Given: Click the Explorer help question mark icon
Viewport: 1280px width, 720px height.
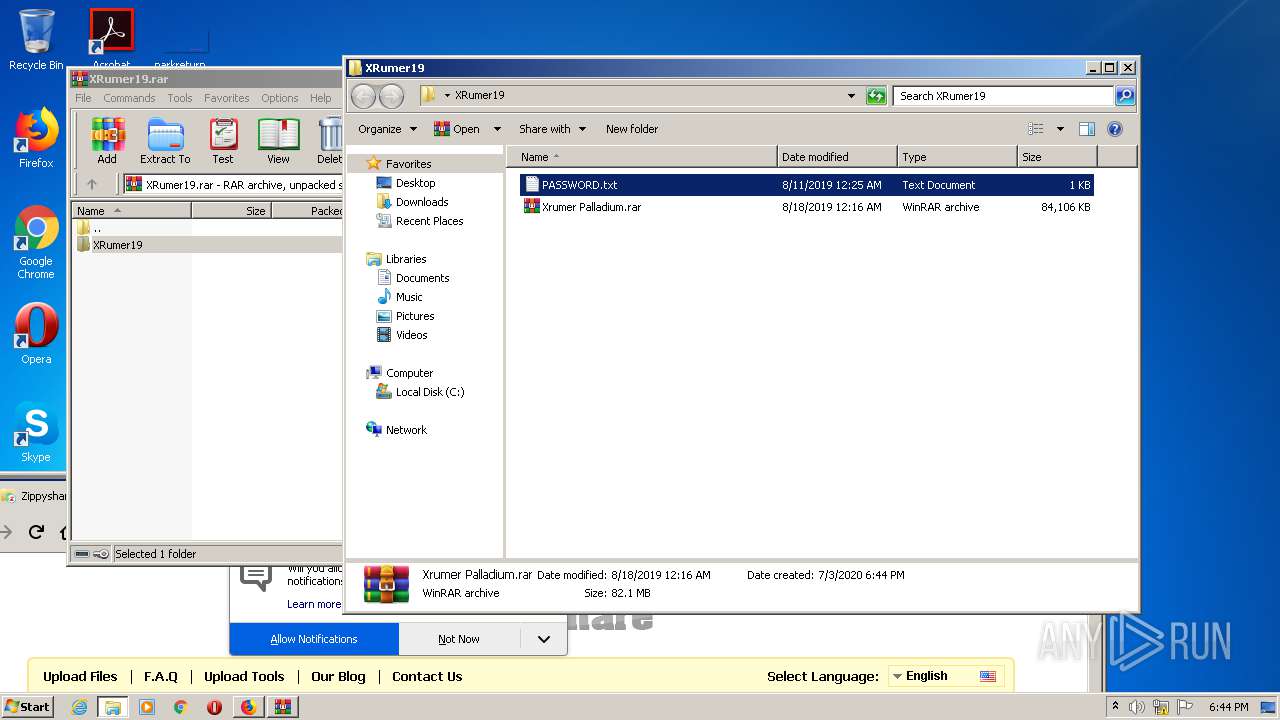Looking at the screenshot, I should coord(1115,129).
